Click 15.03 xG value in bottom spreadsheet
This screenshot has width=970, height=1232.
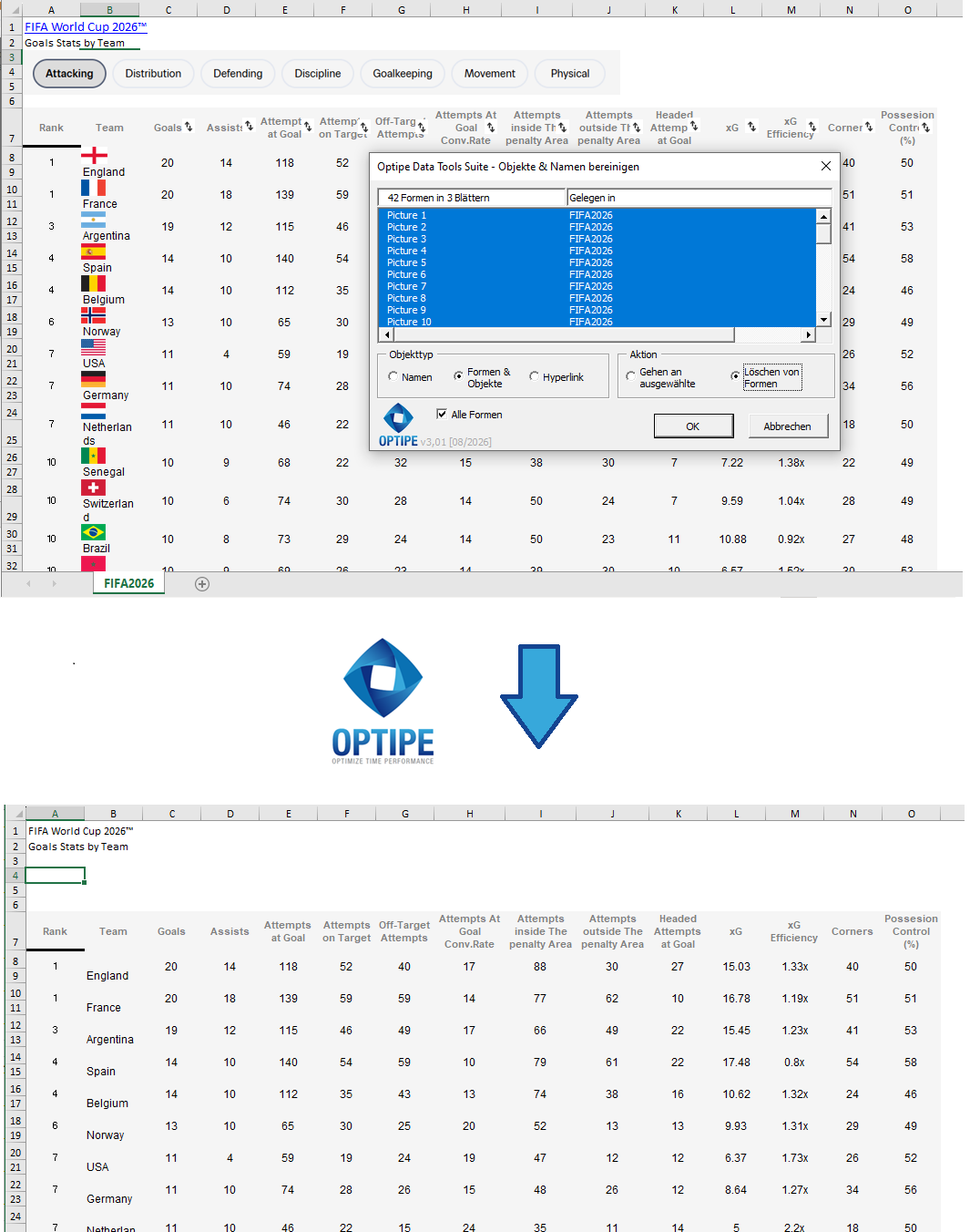[x=737, y=967]
